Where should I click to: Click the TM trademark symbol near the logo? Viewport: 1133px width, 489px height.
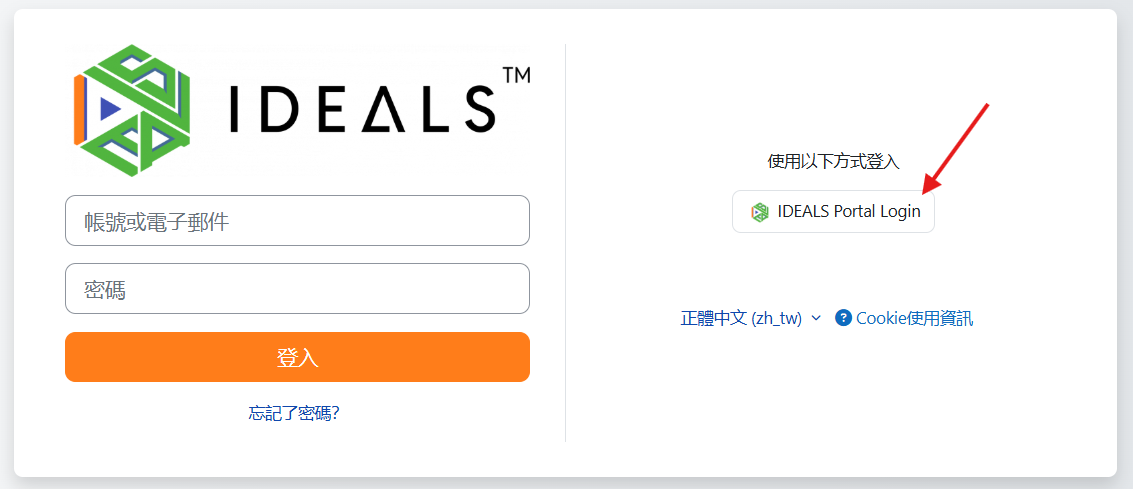516,76
